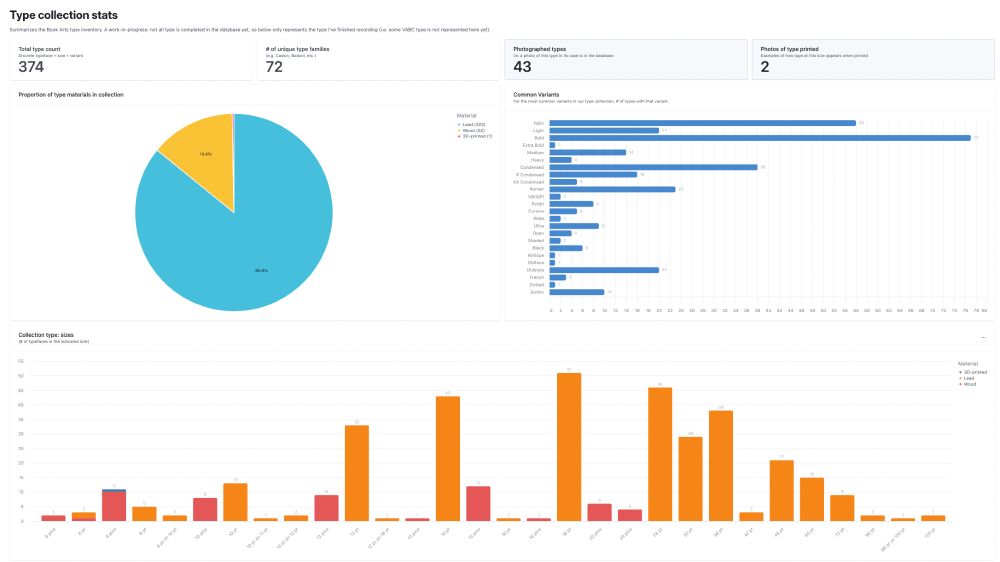Hide Wood series in the sizes chart legend
Image resolution: width=1000 pixels, height=562 pixels.
pos(966,384)
